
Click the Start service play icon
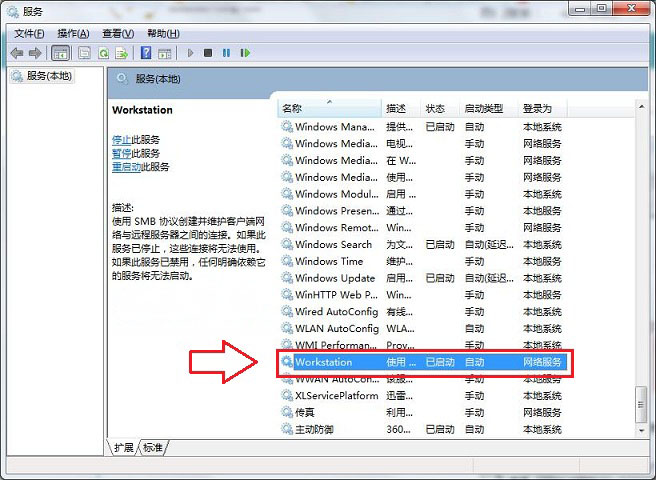190,53
